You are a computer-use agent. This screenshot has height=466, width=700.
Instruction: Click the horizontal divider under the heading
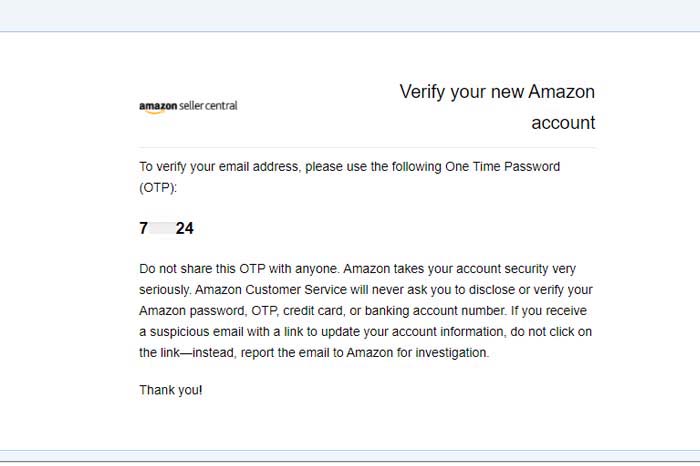pos(367,148)
